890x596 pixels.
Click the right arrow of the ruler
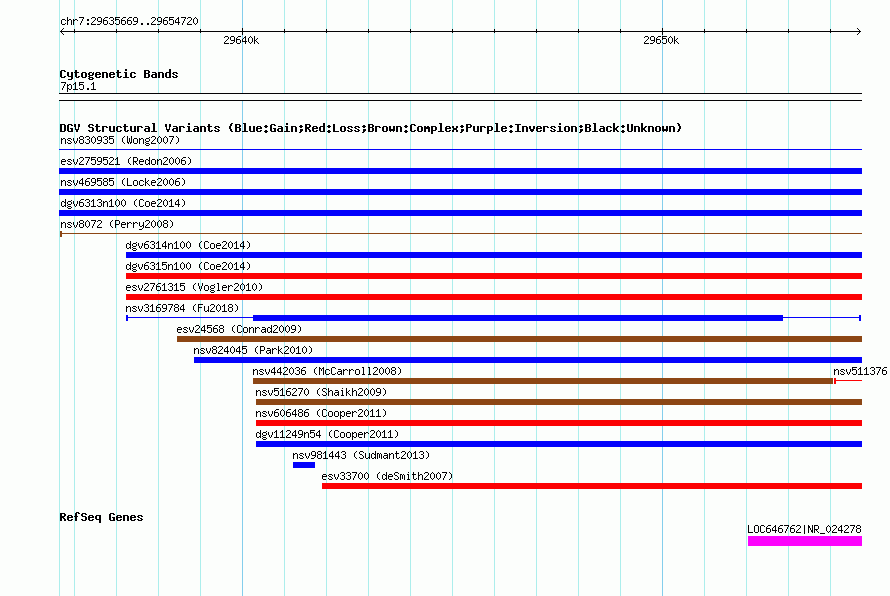pyautogui.click(x=858, y=31)
